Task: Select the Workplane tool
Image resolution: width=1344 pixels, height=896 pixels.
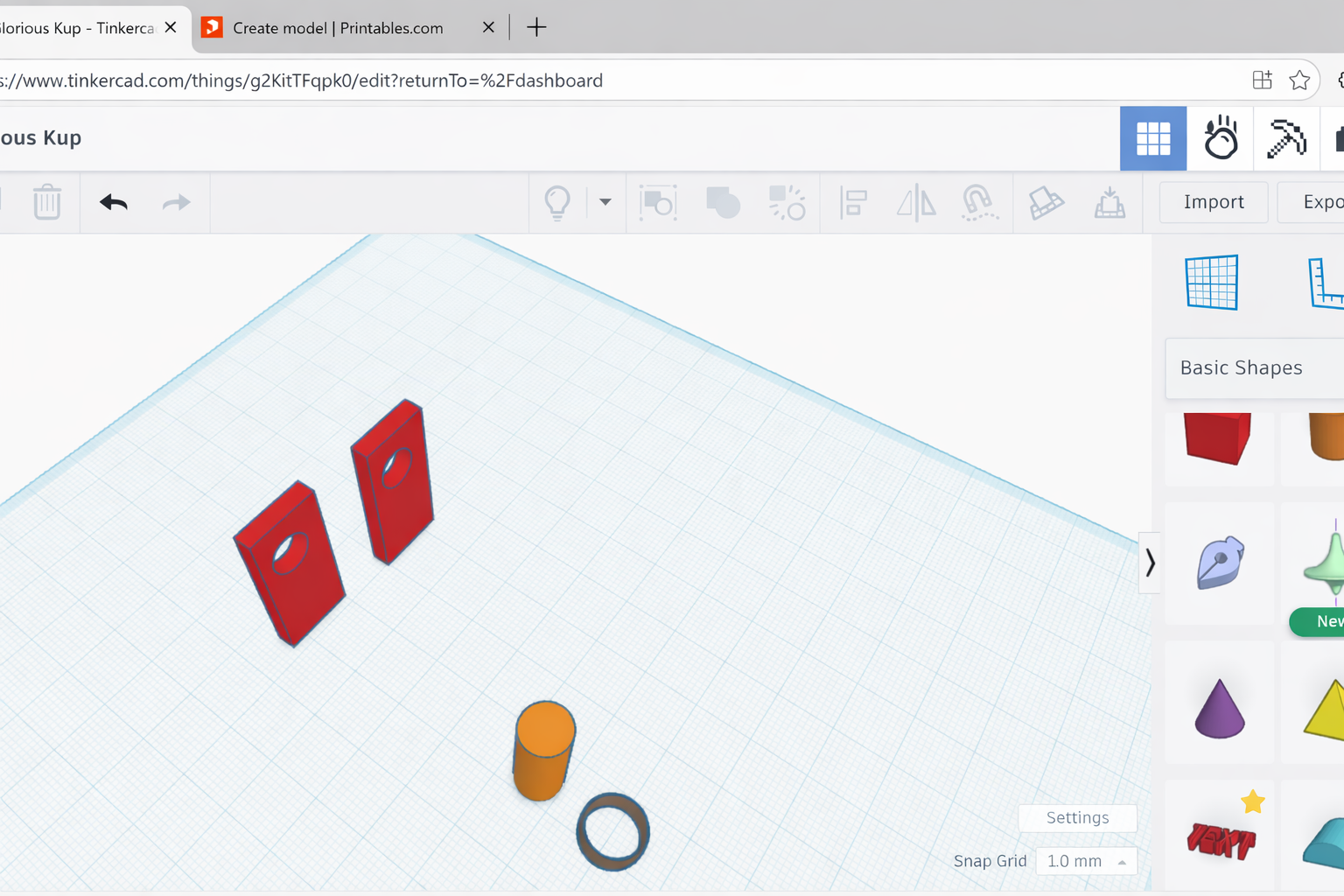Action: pyautogui.click(x=1212, y=283)
